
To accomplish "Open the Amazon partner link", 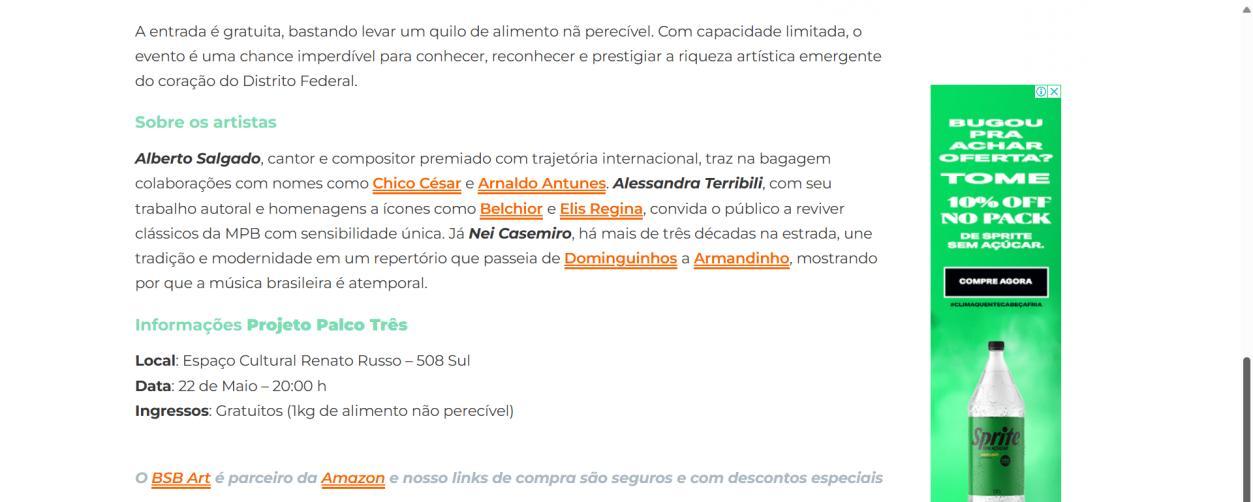I will (352, 478).
